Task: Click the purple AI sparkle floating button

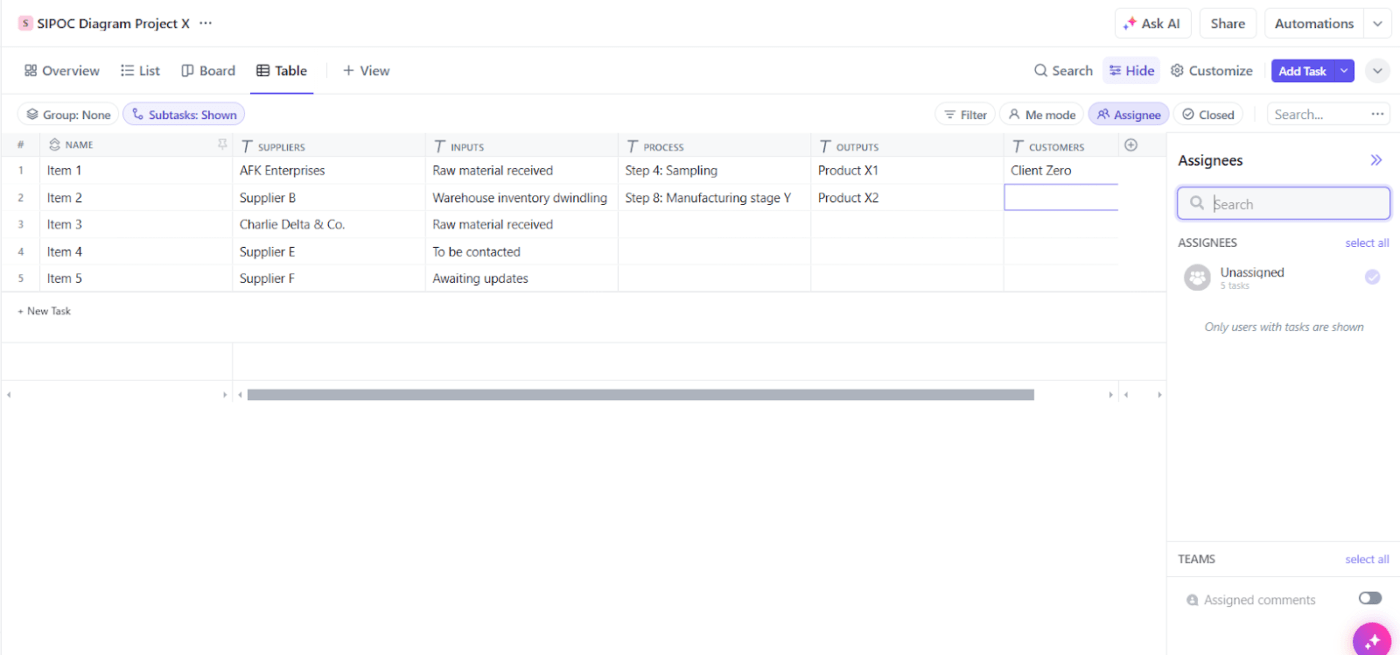Action: click(1372, 638)
